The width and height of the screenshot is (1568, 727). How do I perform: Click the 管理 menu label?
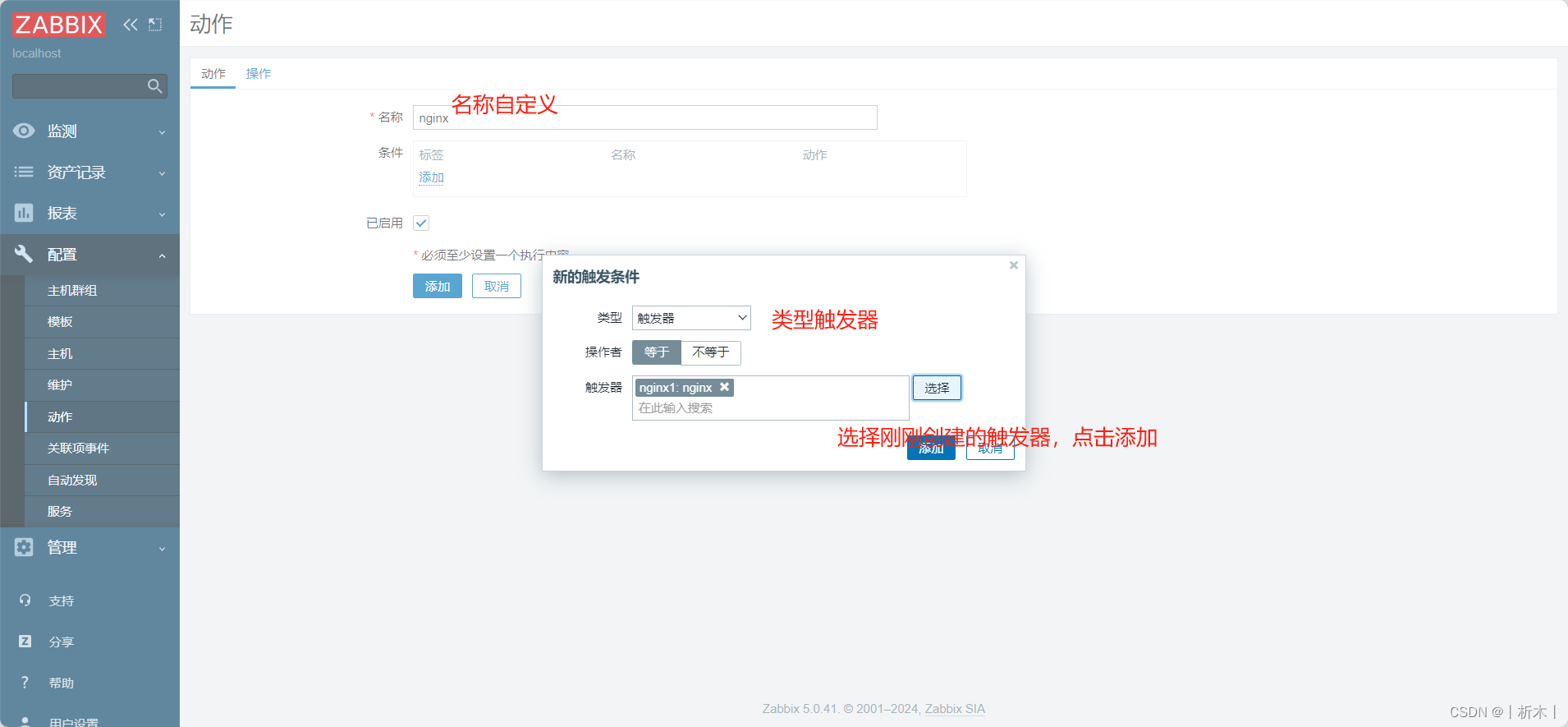pyautogui.click(x=62, y=548)
